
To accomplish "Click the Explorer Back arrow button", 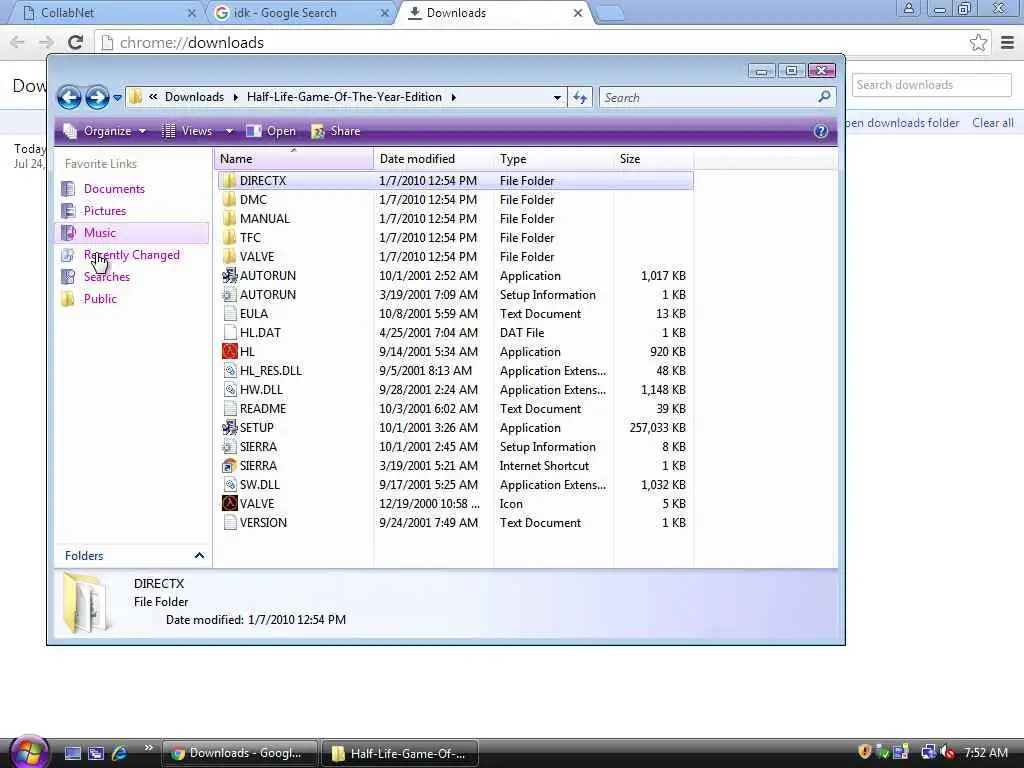I will pyautogui.click(x=69, y=97).
